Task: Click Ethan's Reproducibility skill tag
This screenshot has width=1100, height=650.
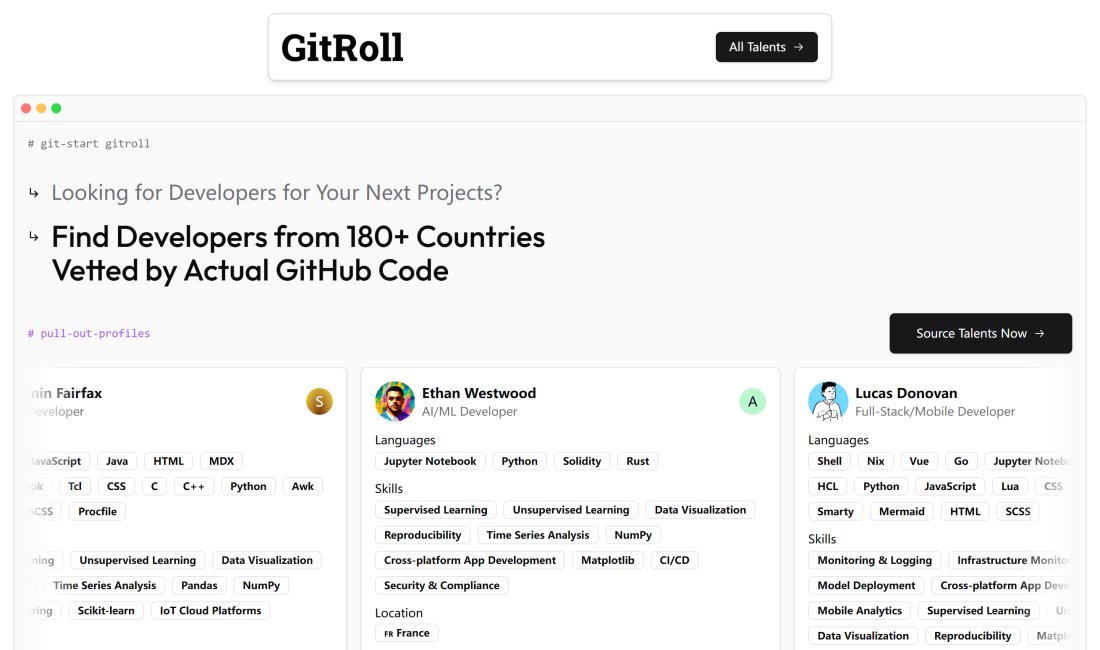Action: pyautogui.click(x=422, y=535)
